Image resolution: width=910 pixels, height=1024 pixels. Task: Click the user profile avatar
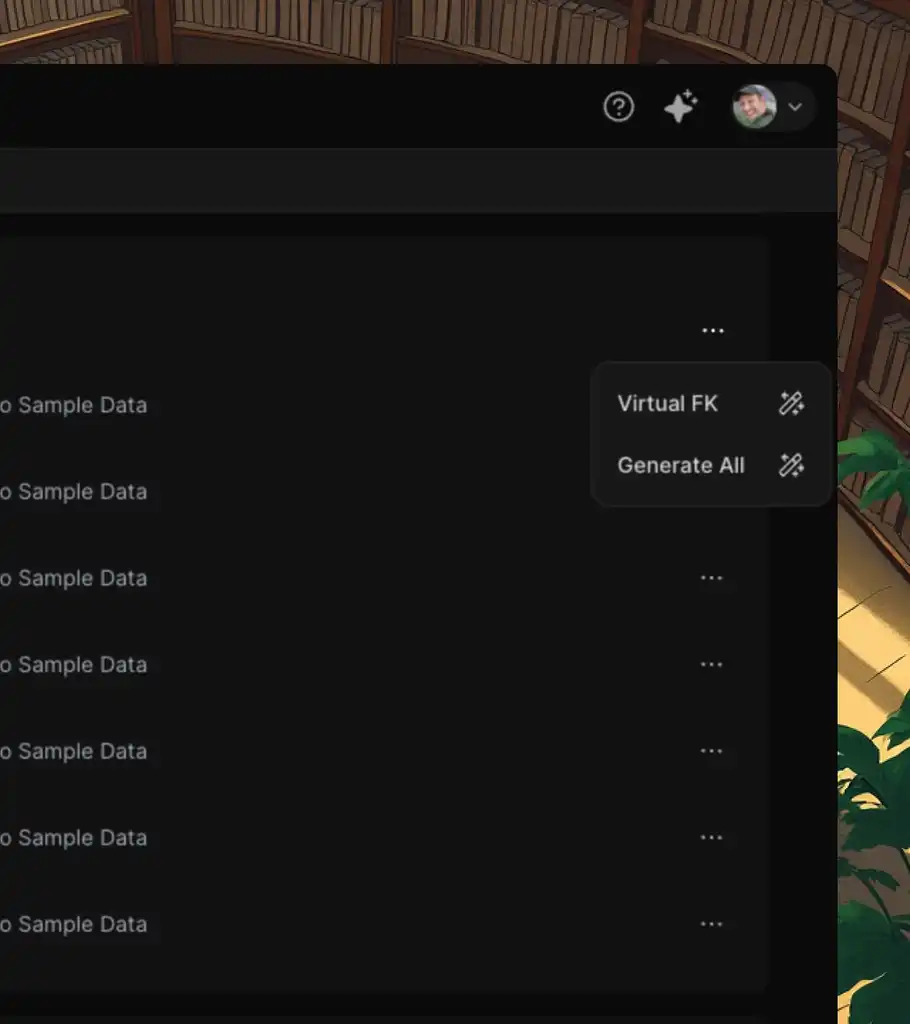(754, 107)
